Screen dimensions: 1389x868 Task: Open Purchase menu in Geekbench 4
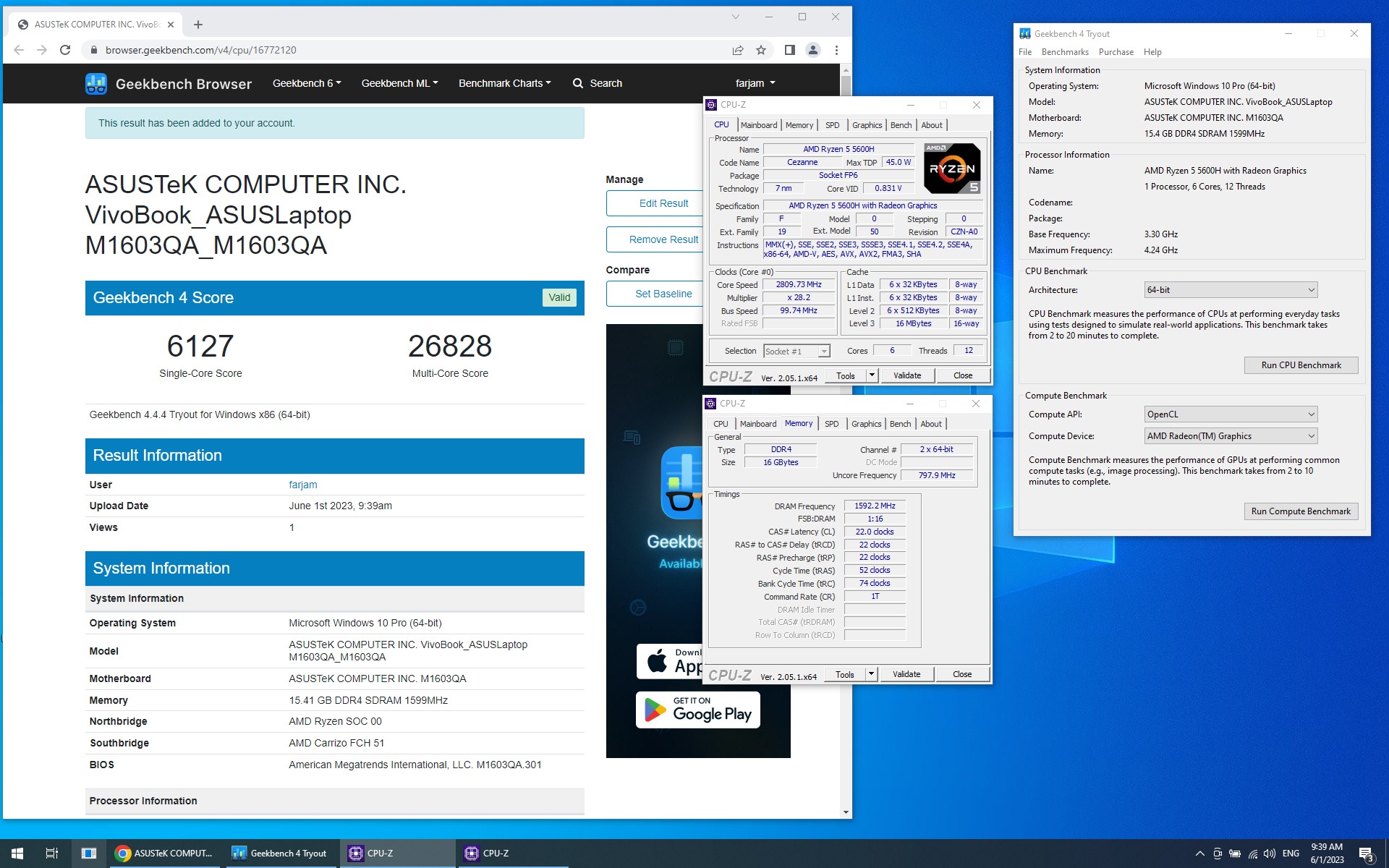coord(1116,52)
